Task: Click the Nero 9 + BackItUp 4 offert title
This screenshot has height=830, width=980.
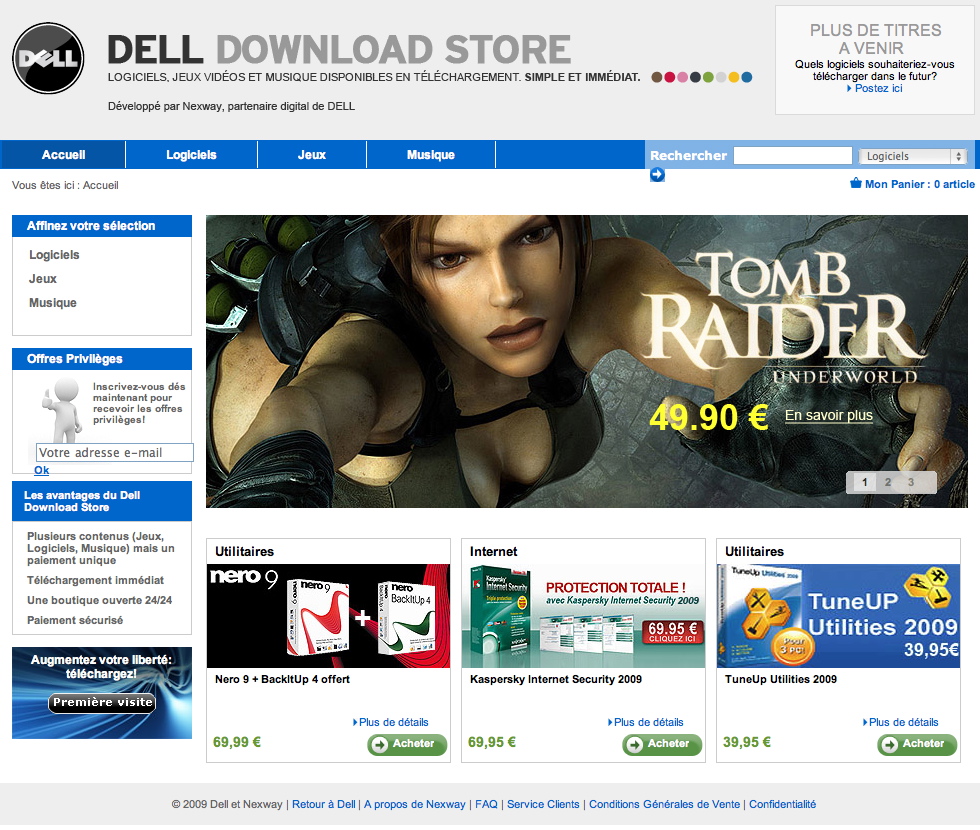Action: 282,679
